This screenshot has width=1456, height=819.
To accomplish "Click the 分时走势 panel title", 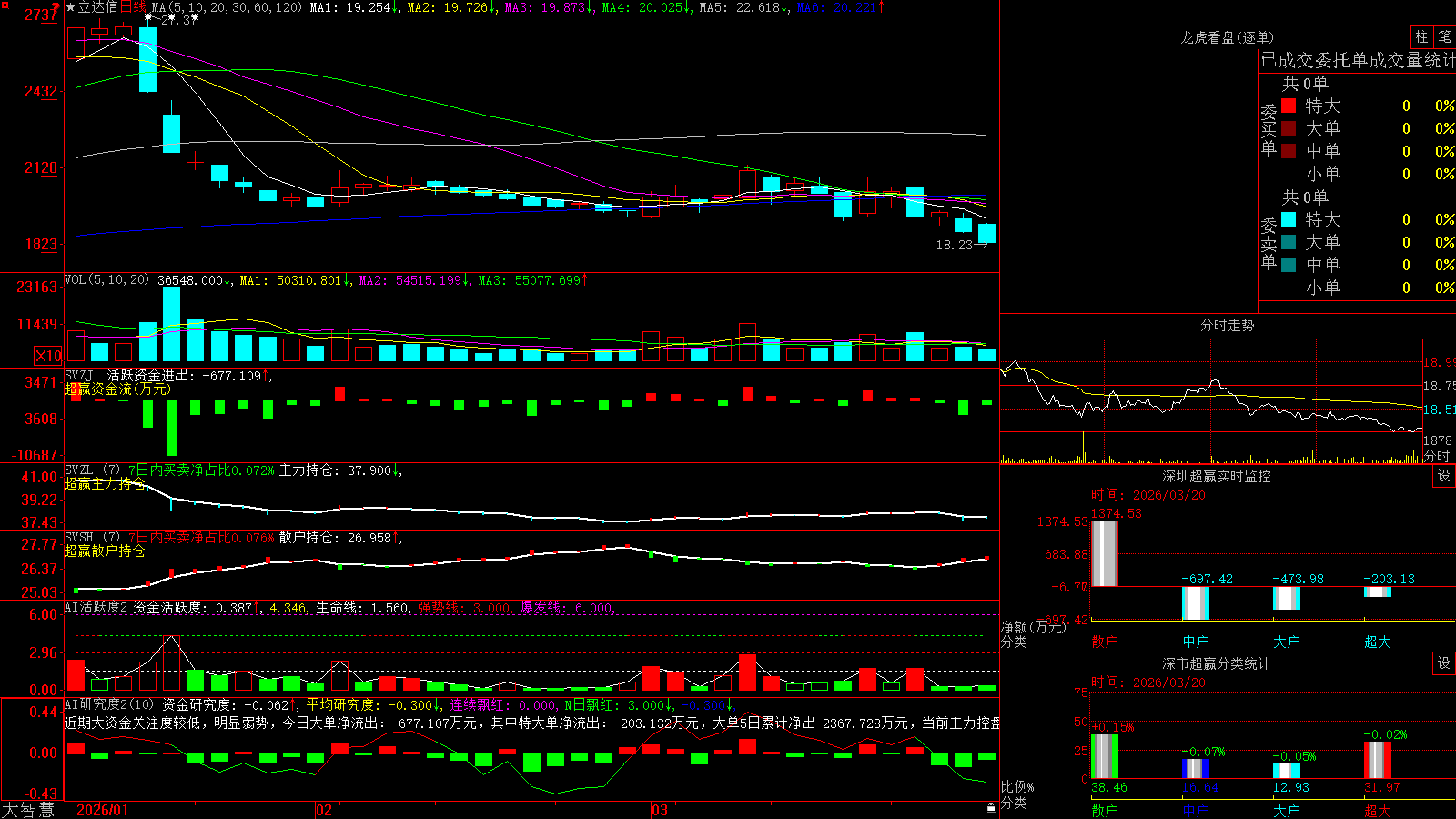I will coord(1227,325).
